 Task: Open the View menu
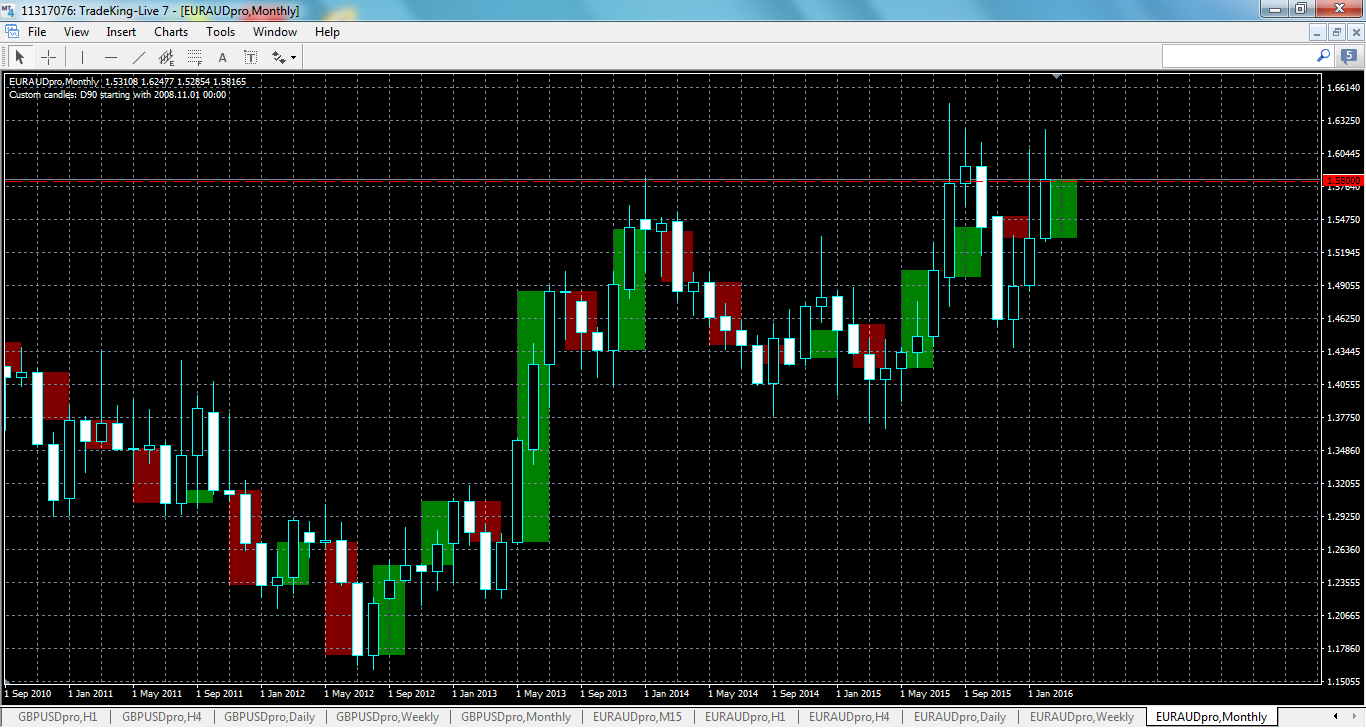pos(76,32)
